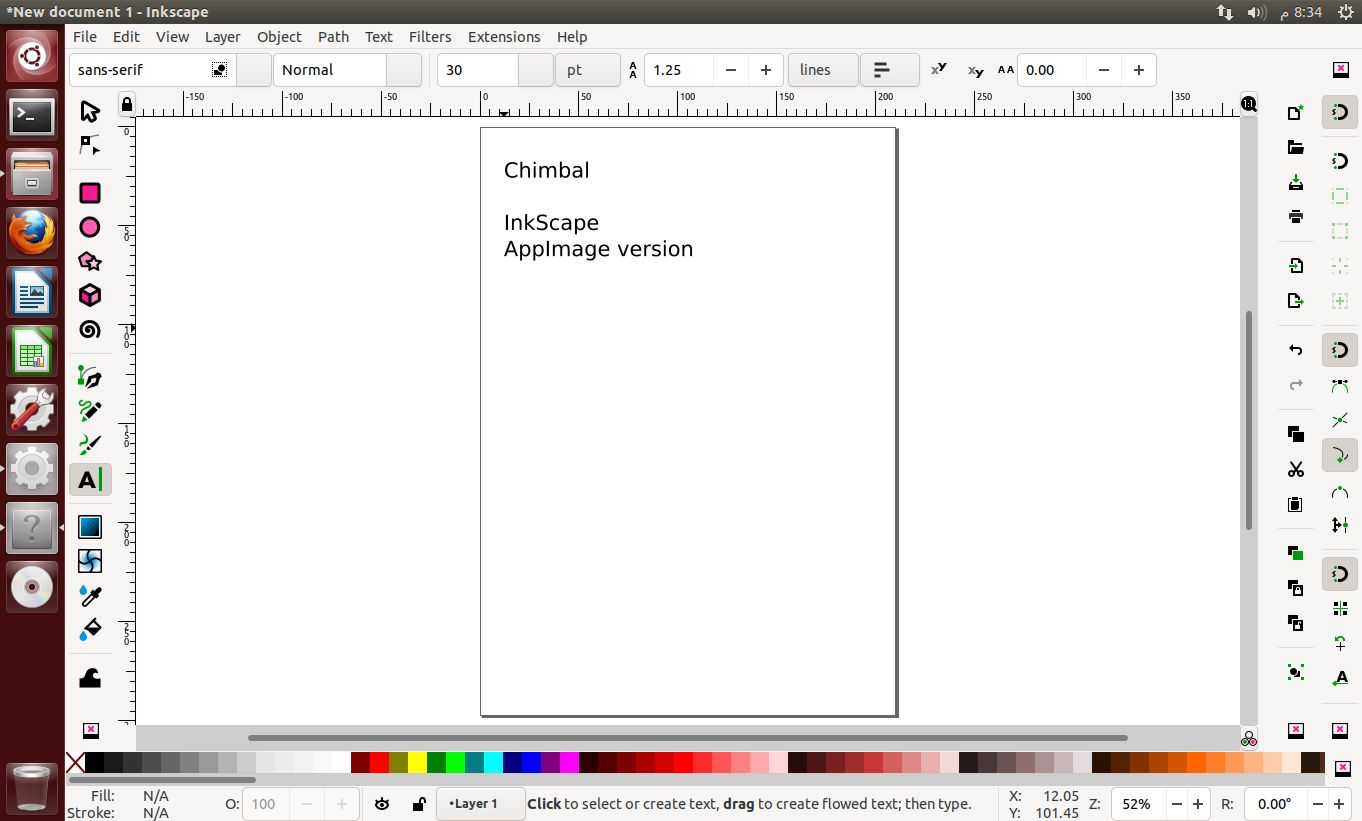Viewport: 1362px width, 821px height.
Task: Select the Dropper color picker tool
Action: tap(90, 595)
